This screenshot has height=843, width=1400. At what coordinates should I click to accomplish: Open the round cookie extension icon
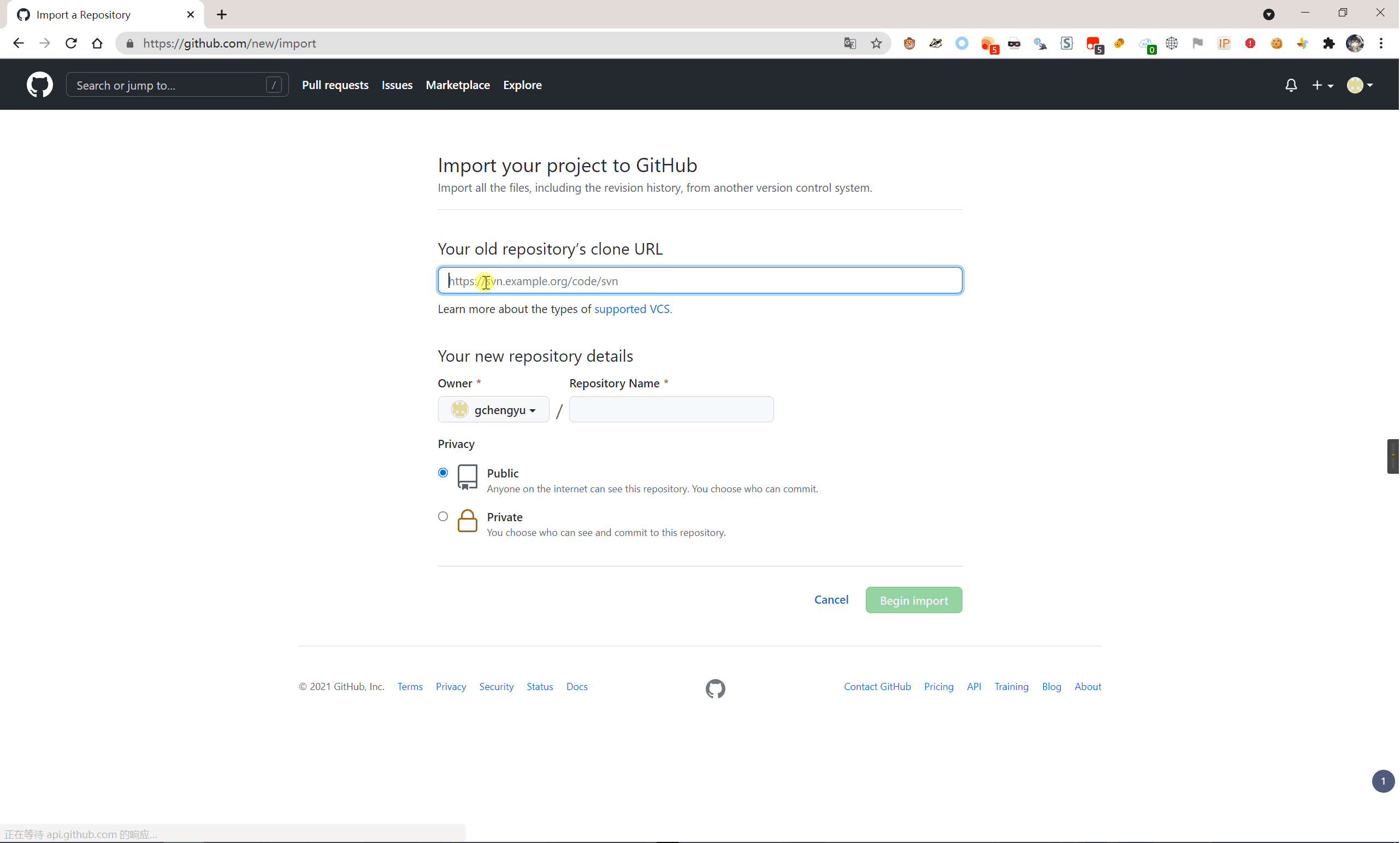point(1276,43)
